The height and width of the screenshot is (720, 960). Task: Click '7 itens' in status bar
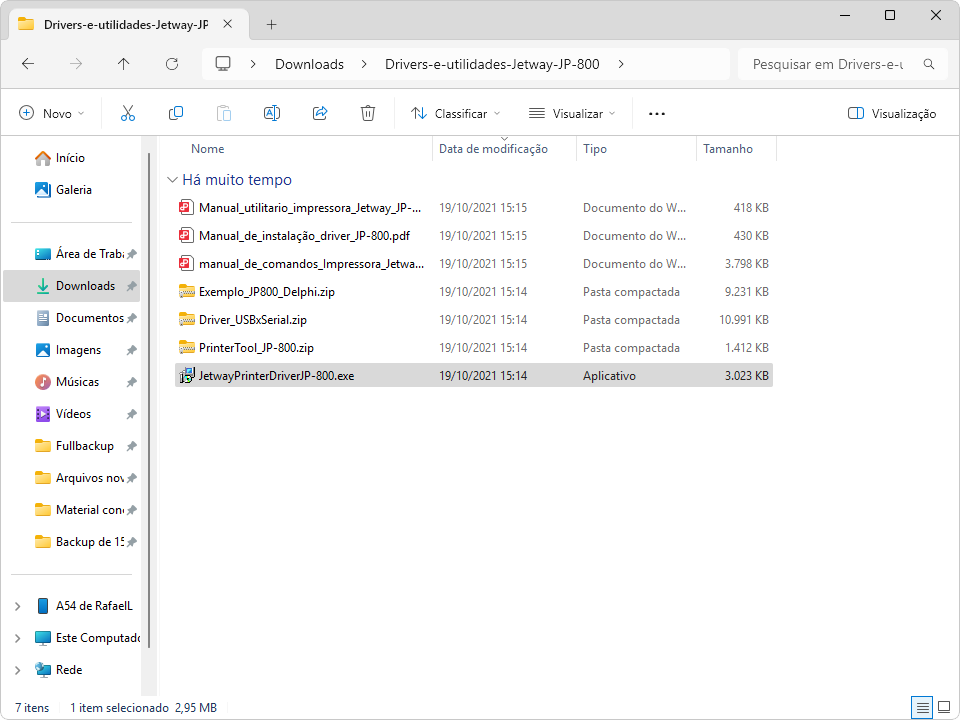[32, 708]
